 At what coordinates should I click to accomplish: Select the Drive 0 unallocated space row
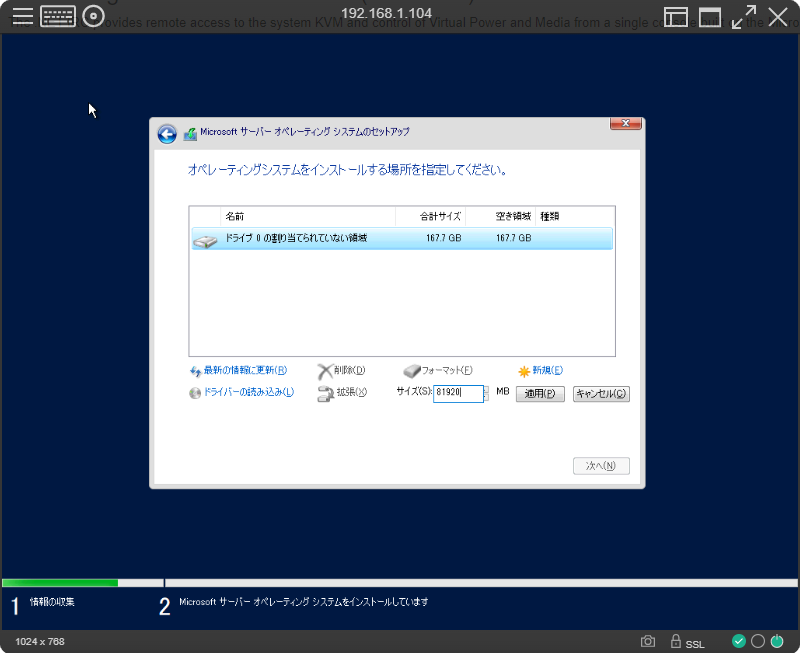(402, 238)
